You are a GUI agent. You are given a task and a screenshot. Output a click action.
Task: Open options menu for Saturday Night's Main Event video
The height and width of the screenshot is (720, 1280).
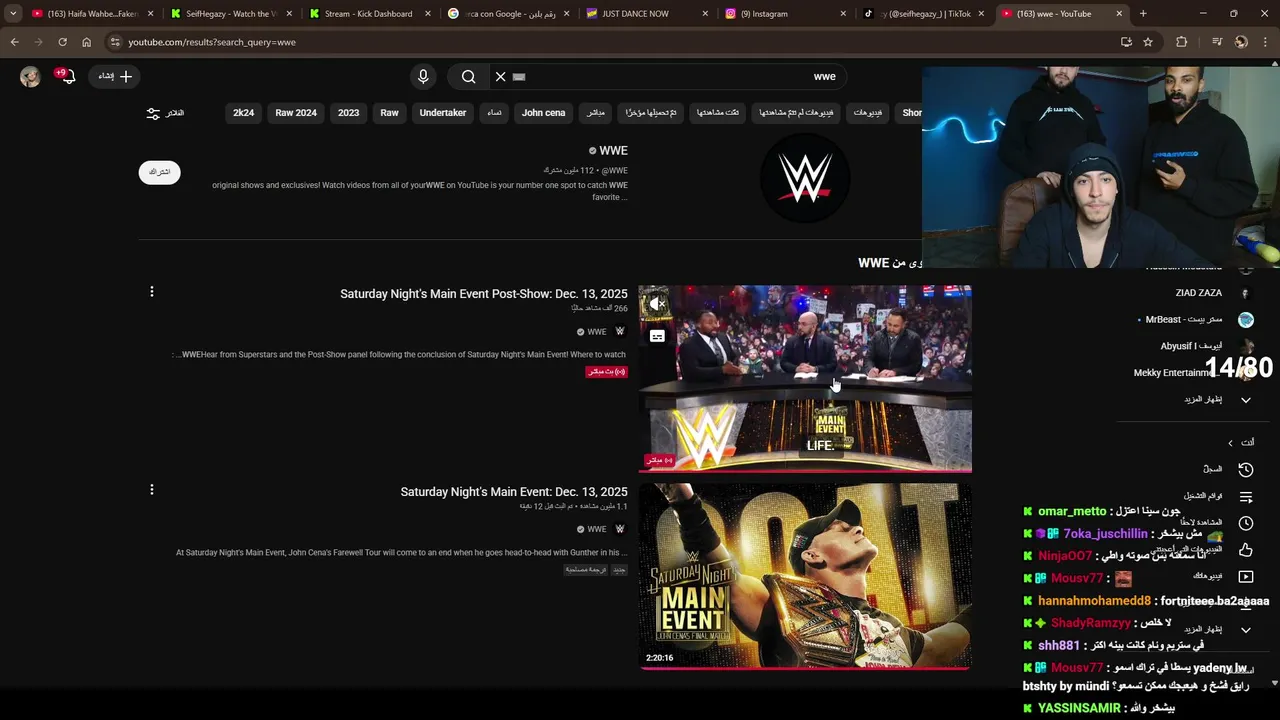pyautogui.click(x=152, y=490)
